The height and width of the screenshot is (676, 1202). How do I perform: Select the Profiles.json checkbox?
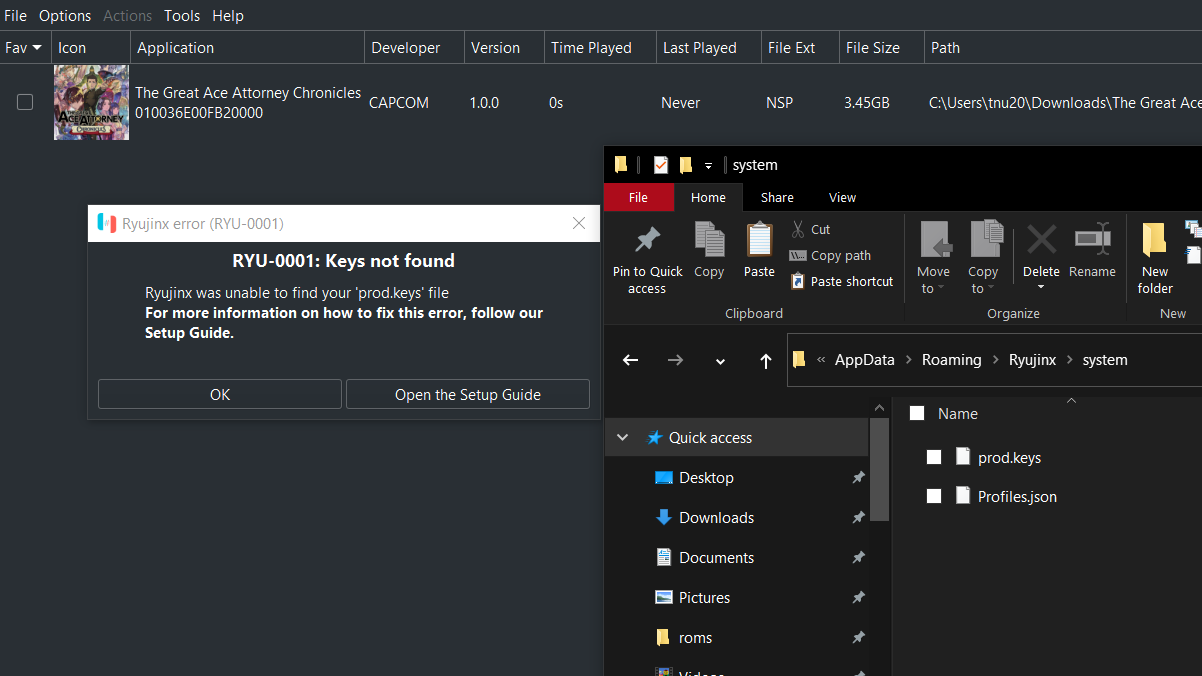coord(934,496)
